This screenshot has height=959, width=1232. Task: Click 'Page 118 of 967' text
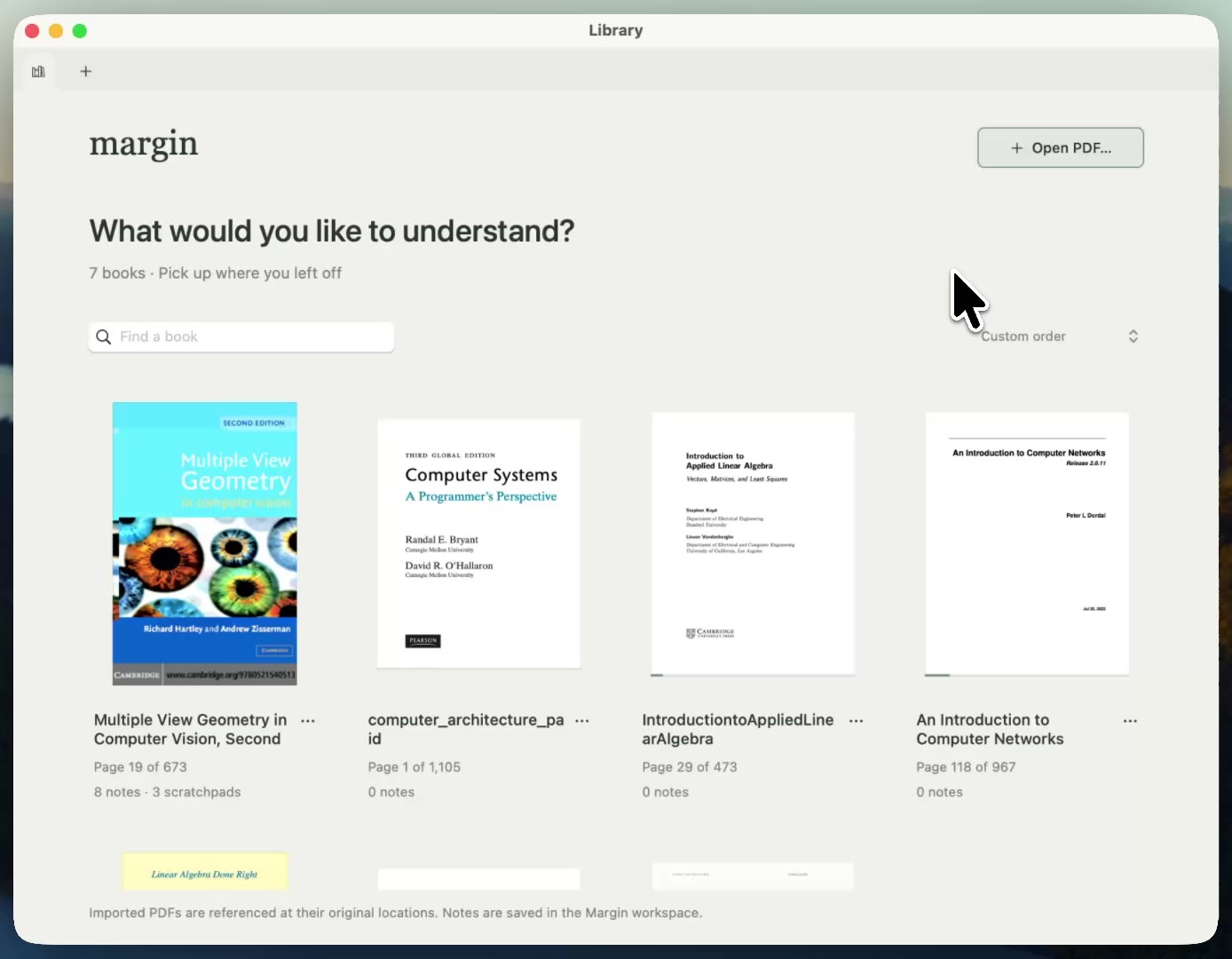[966, 767]
